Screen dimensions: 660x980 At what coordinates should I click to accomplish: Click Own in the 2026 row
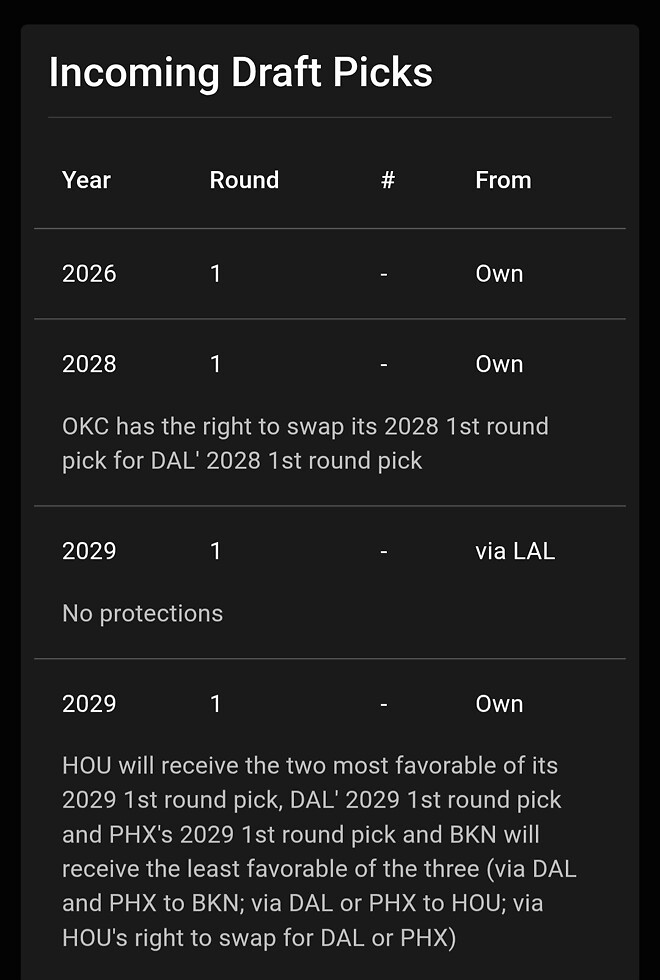499,274
